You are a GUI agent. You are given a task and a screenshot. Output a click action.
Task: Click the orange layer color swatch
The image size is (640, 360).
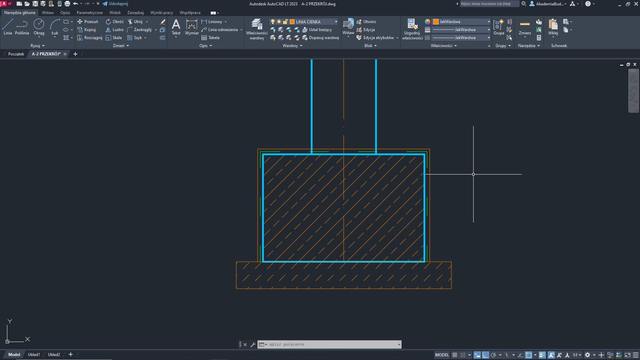click(x=292, y=22)
